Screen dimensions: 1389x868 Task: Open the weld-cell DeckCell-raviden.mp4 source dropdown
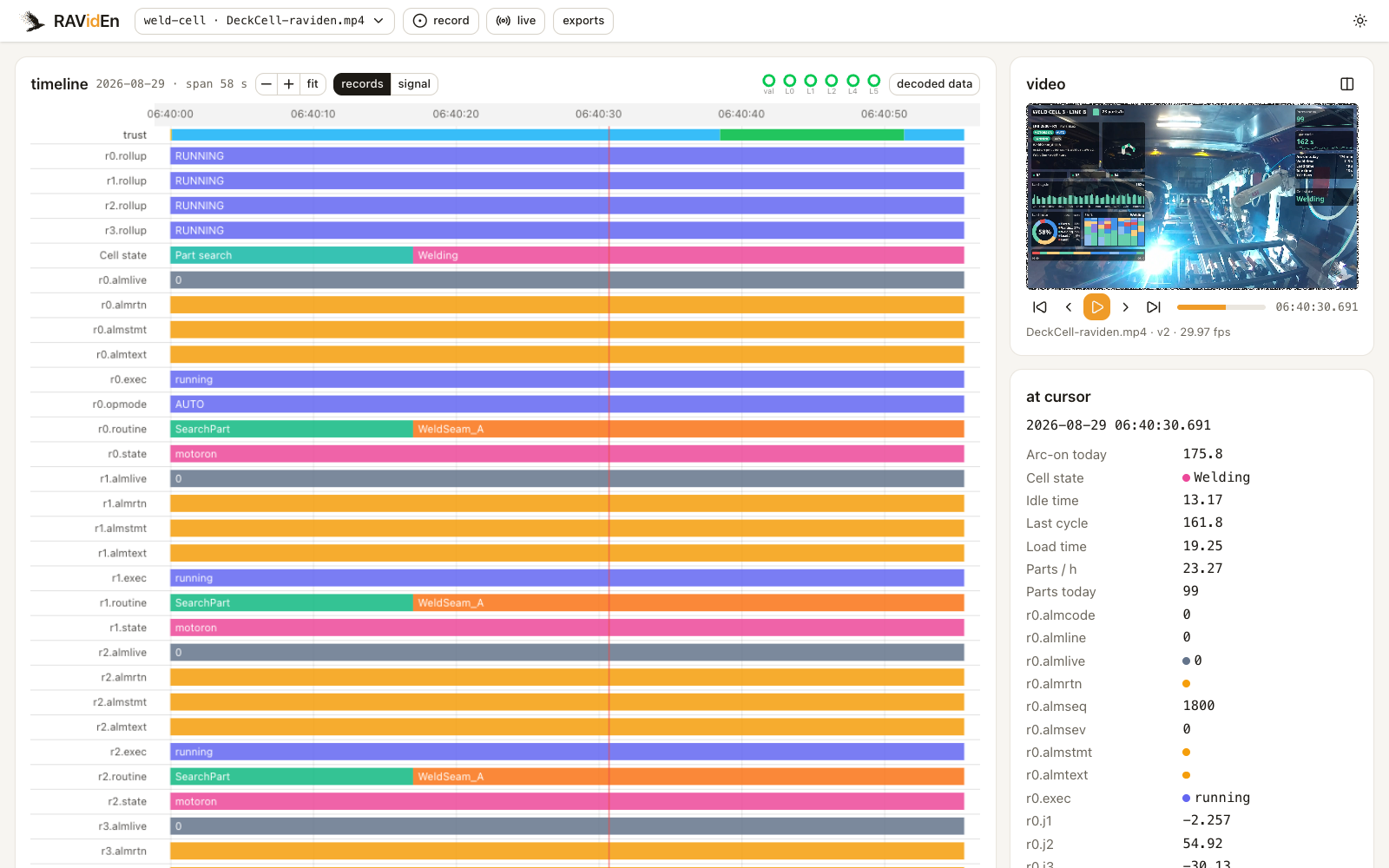pyautogui.click(x=264, y=21)
